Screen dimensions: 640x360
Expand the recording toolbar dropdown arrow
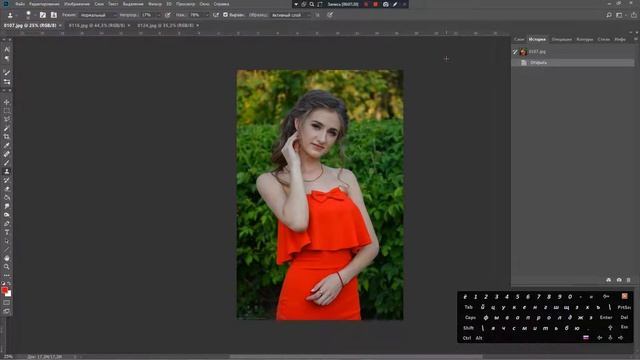pos(296,4)
